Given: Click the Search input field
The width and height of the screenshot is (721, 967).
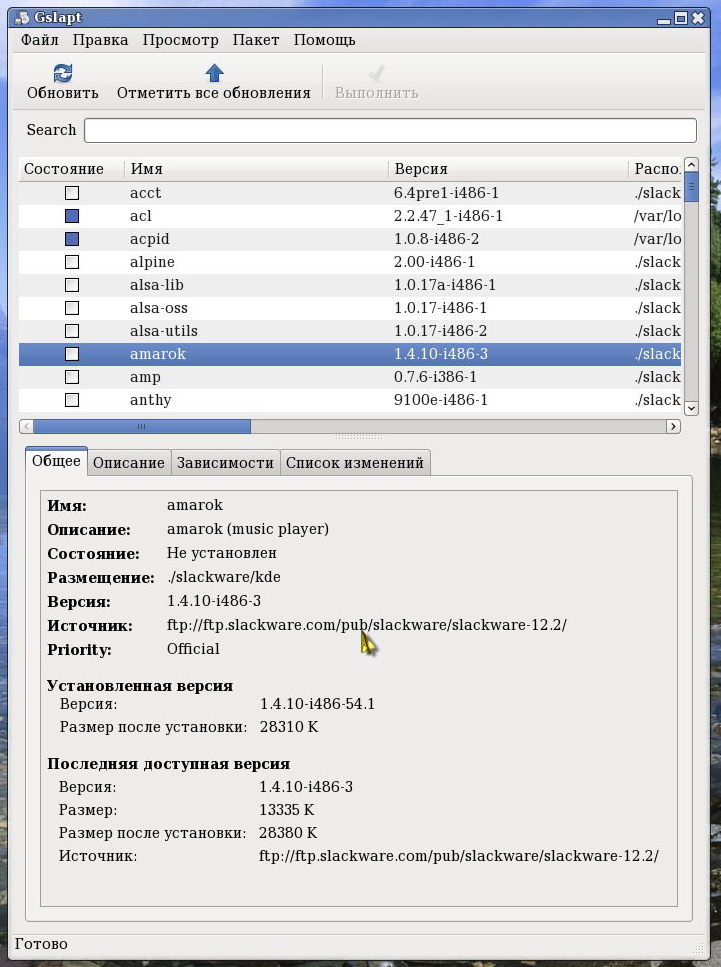Looking at the screenshot, I should (390, 130).
